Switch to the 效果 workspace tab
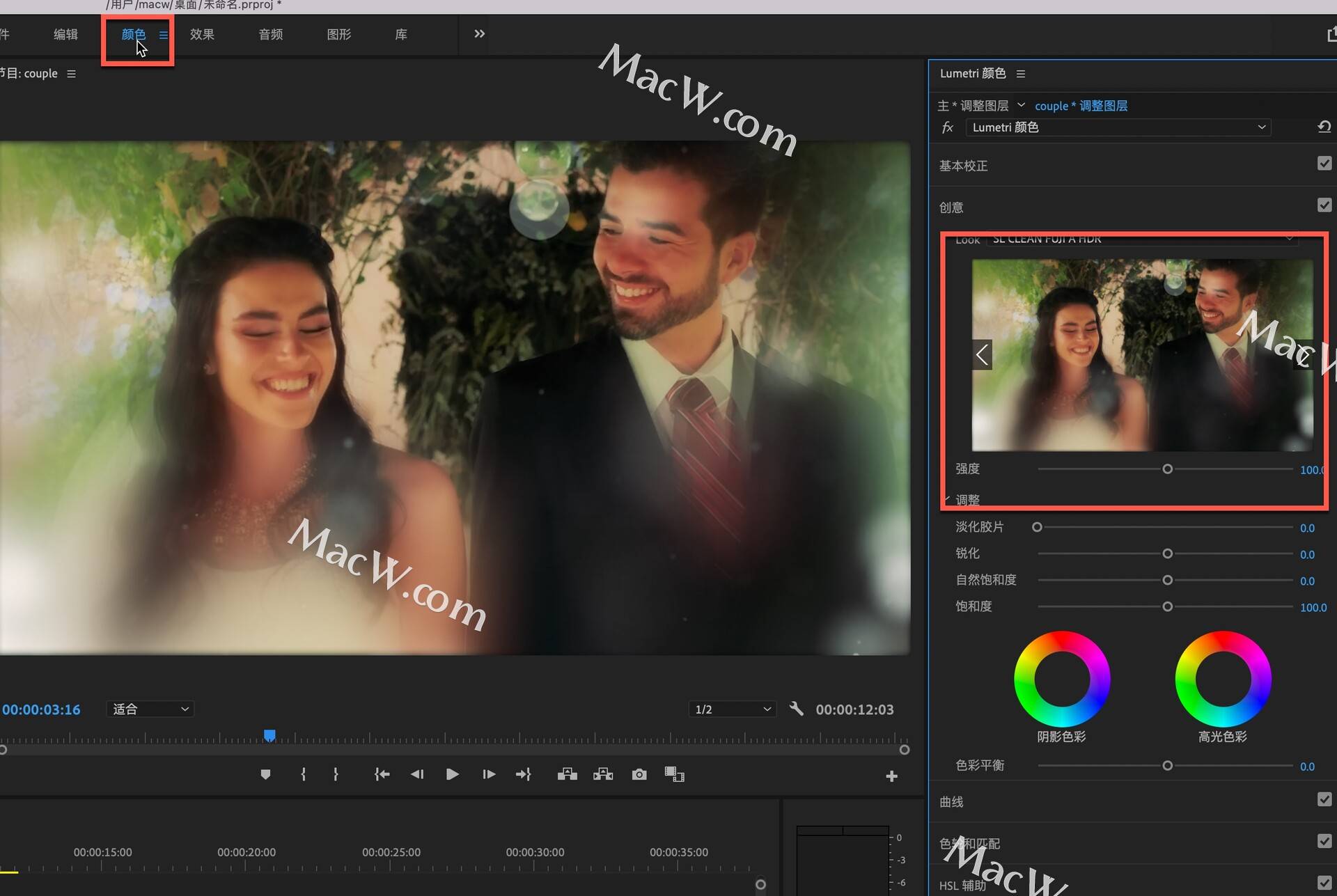 pyautogui.click(x=202, y=34)
